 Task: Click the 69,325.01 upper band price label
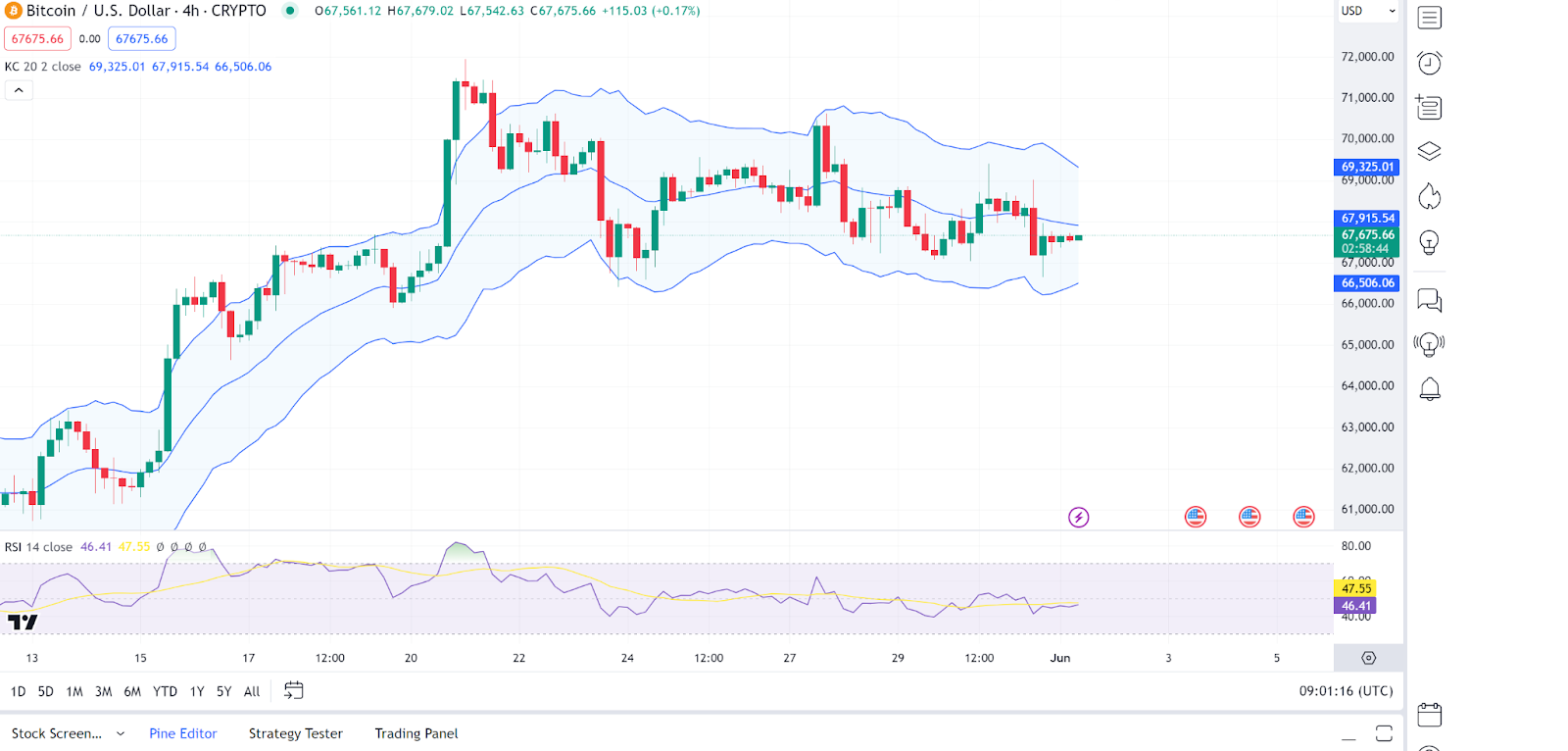point(1367,168)
